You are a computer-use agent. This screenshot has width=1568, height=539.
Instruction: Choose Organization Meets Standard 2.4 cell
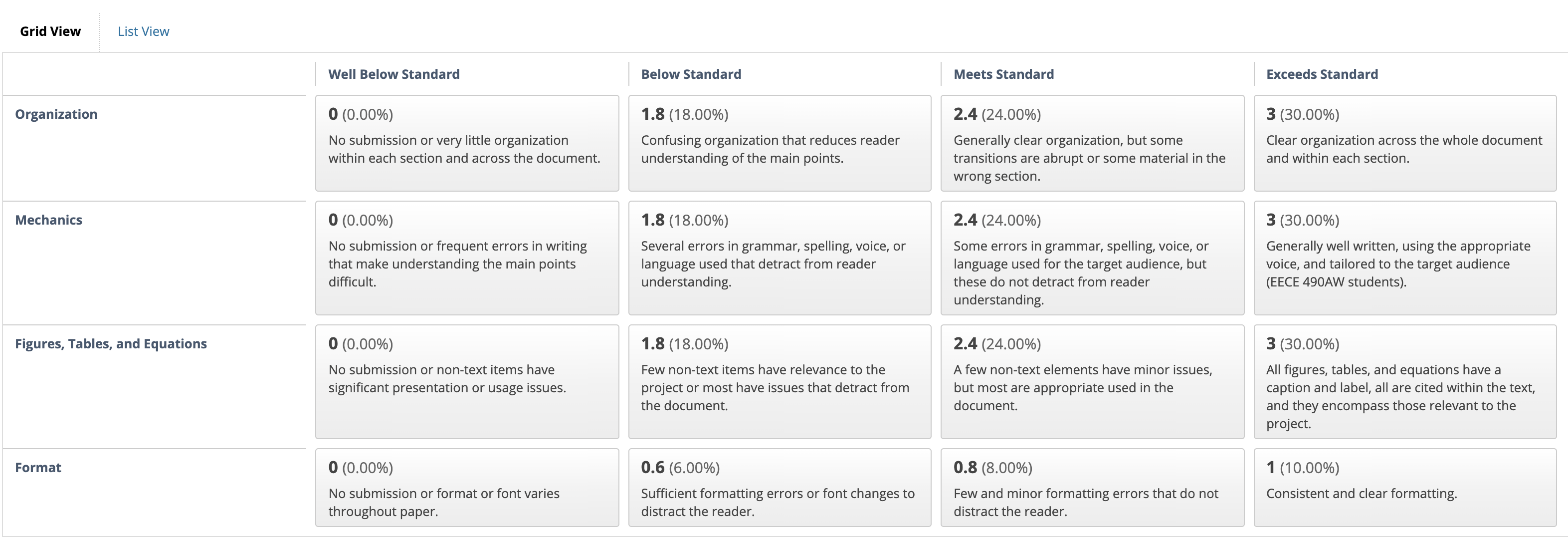(x=1092, y=143)
